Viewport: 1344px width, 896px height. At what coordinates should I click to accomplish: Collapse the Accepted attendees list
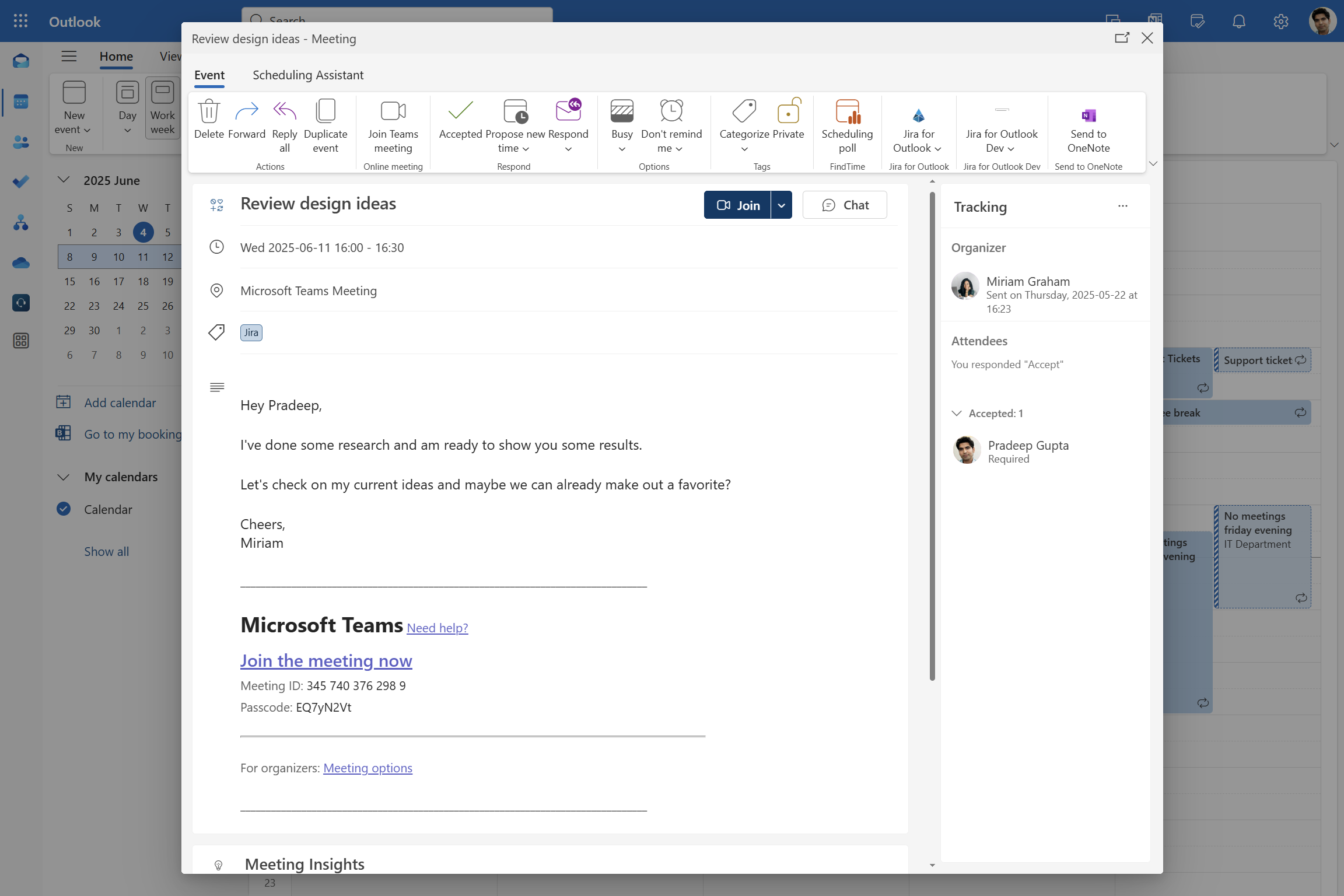click(x=957, y=413)
